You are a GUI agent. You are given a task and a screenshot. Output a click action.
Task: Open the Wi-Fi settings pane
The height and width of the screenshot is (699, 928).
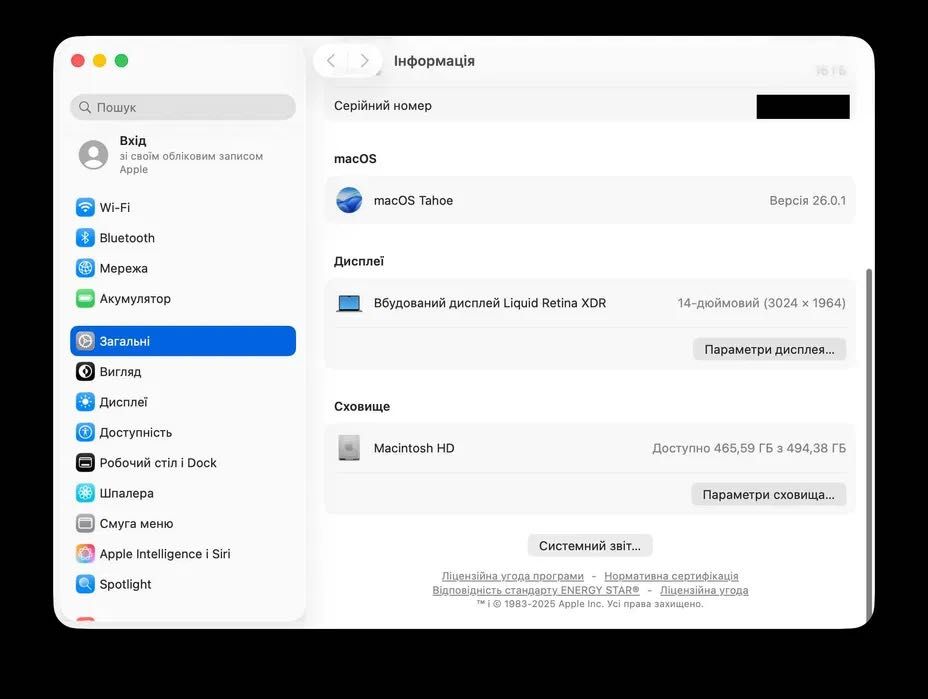(183, 207)
